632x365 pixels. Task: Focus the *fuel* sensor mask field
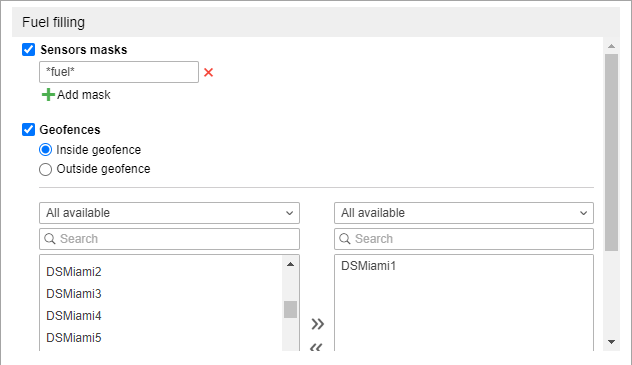pyautogui.click(x=119, y=72)
